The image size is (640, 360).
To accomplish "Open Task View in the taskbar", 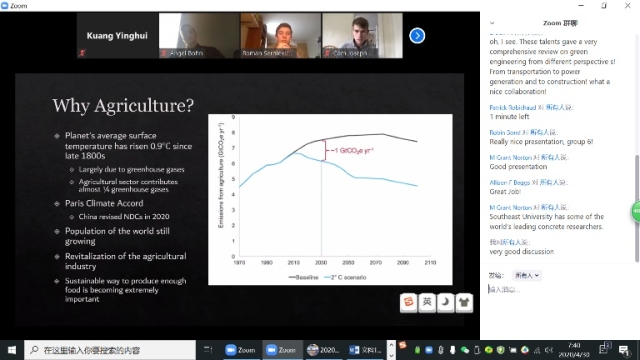I will 208,350.
